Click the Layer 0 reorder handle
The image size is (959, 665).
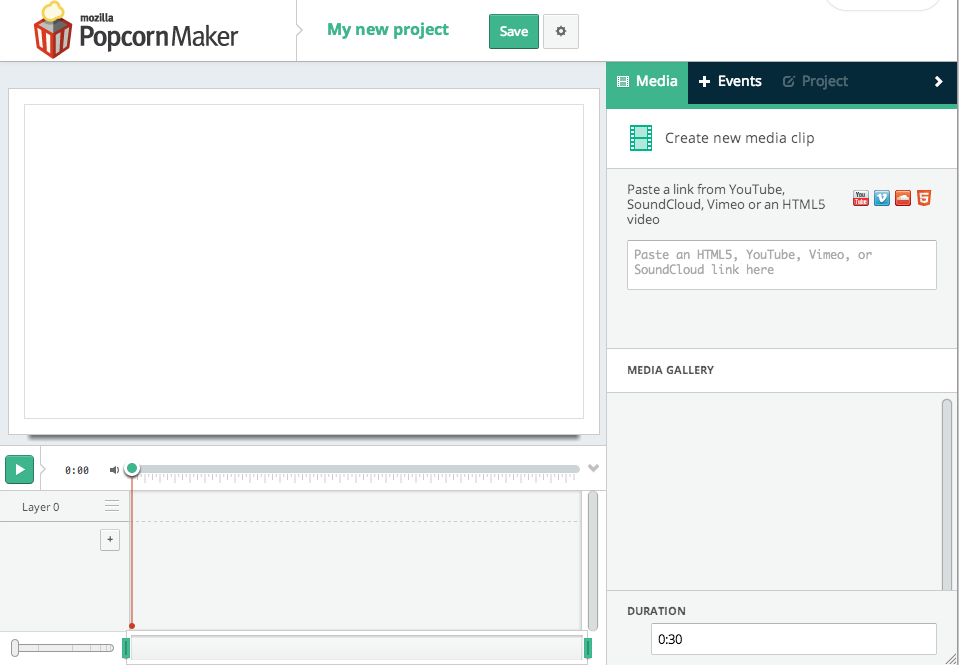pos(112,506)
